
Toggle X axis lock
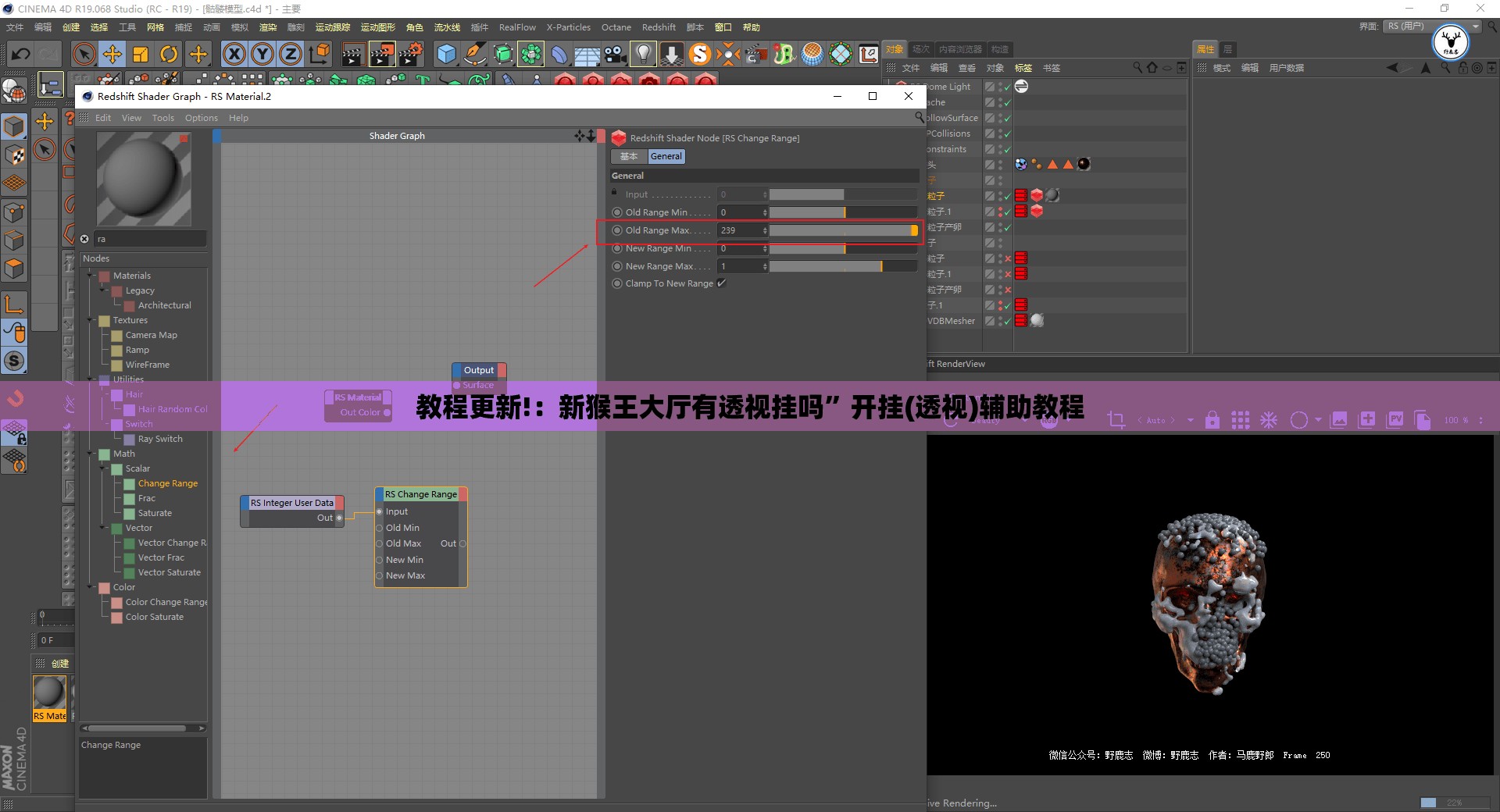[x=234, y=54]
